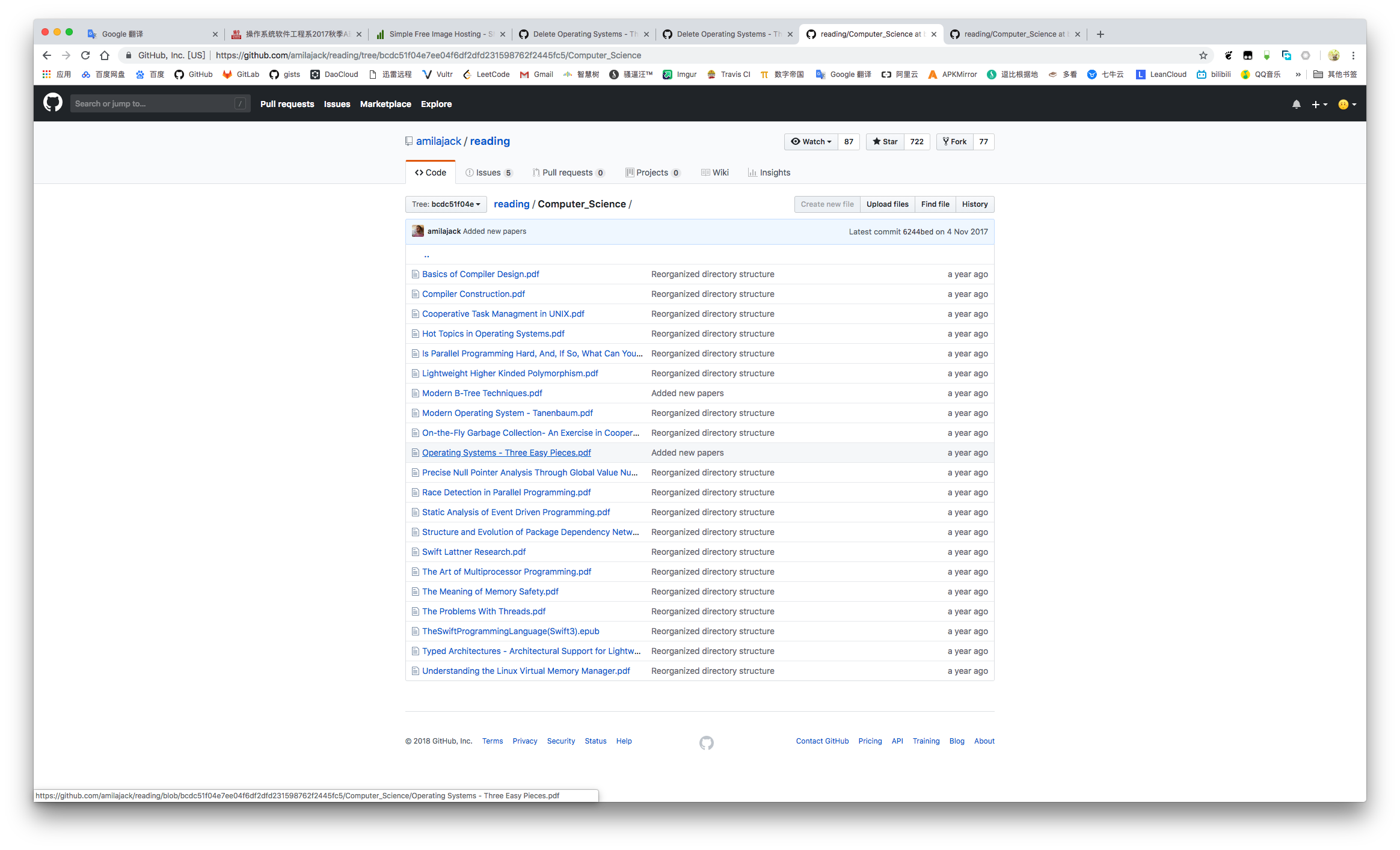
Task: Open the 其他书签 bookmarks folder
Action: [x=1335, y=75]
